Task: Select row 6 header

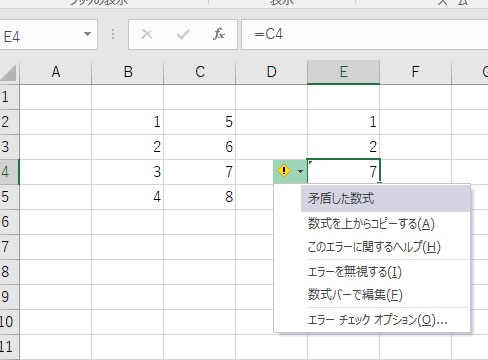Action: tap(9, 222)
